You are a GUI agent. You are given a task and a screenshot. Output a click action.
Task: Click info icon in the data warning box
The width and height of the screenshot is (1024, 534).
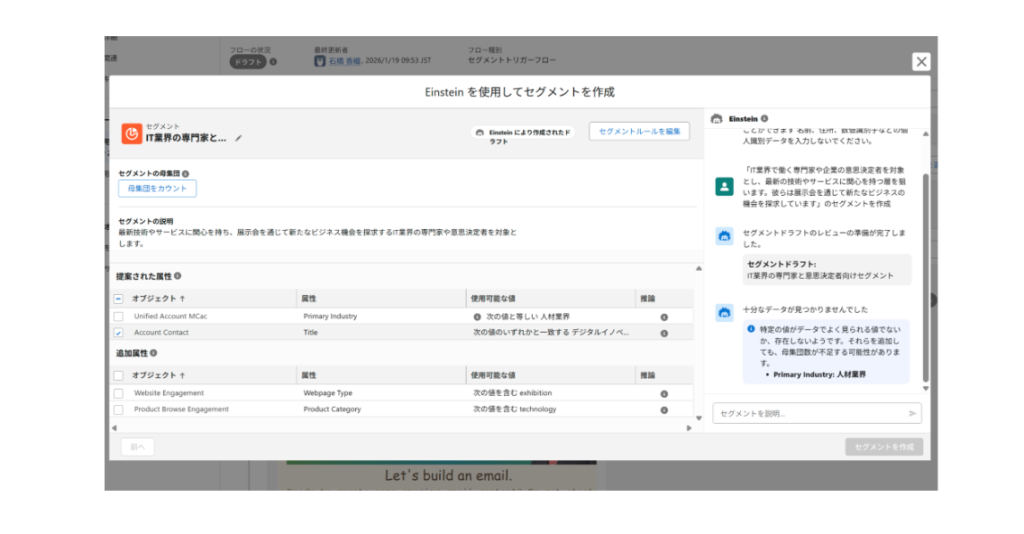pos(751,329)
